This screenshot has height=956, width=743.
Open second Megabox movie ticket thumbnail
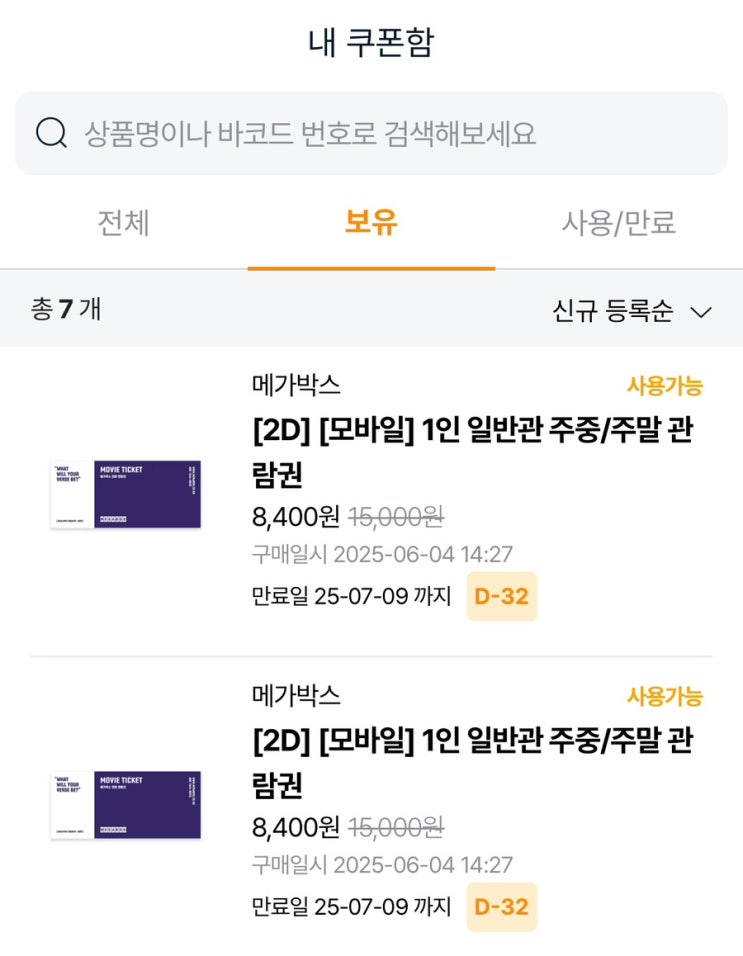tap(126, 804)
